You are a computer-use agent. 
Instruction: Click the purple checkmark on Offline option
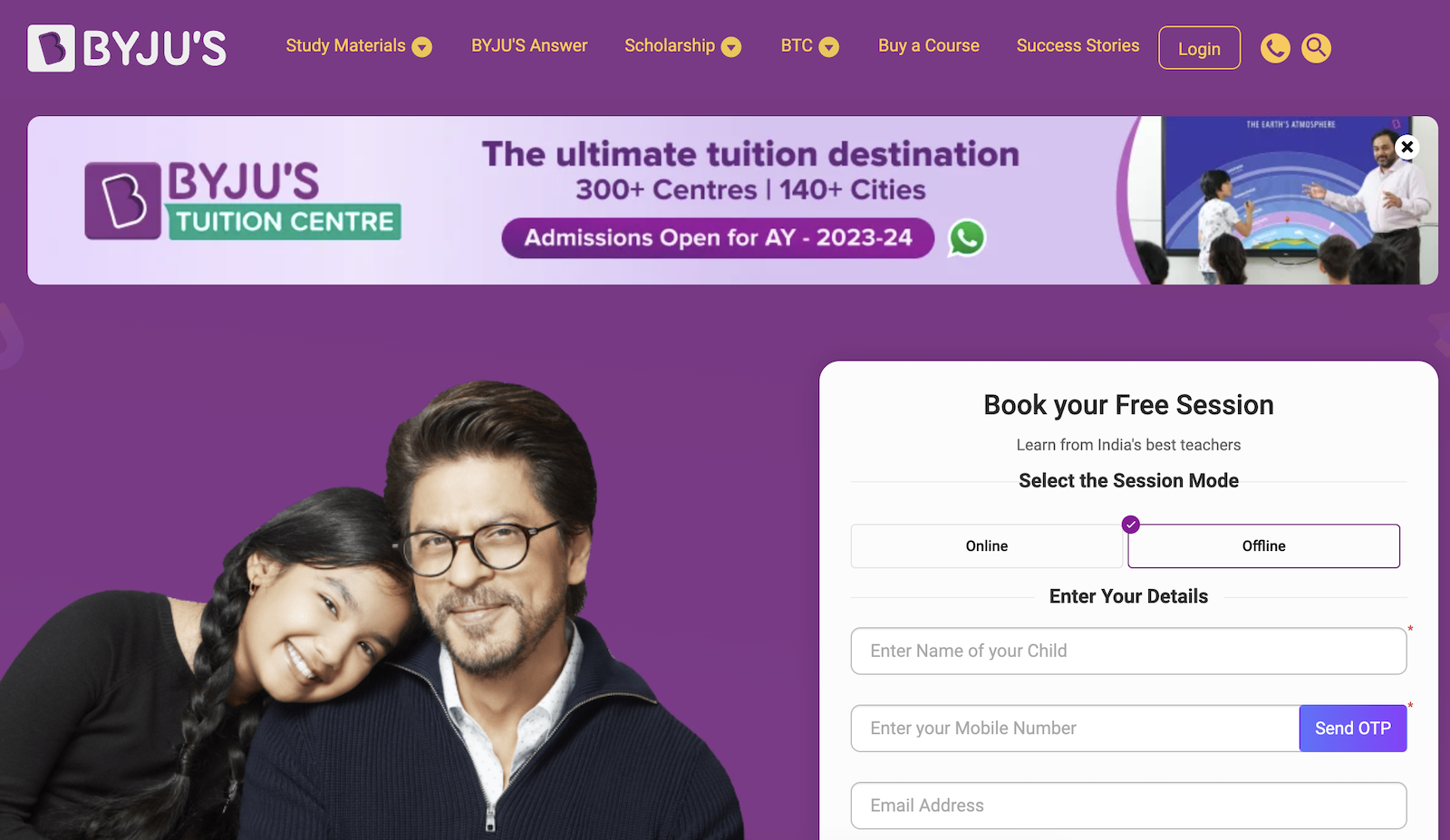coord(1130,525)
